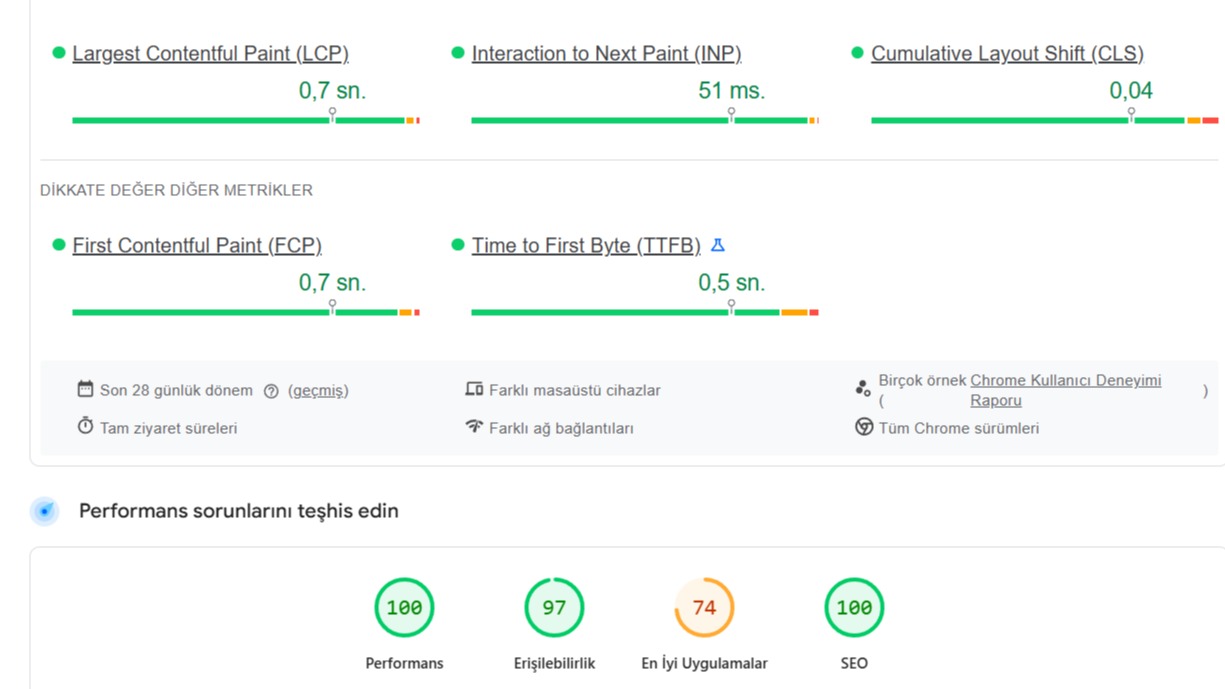Select the Performans score gauge showing 100

tap(404, 607)
